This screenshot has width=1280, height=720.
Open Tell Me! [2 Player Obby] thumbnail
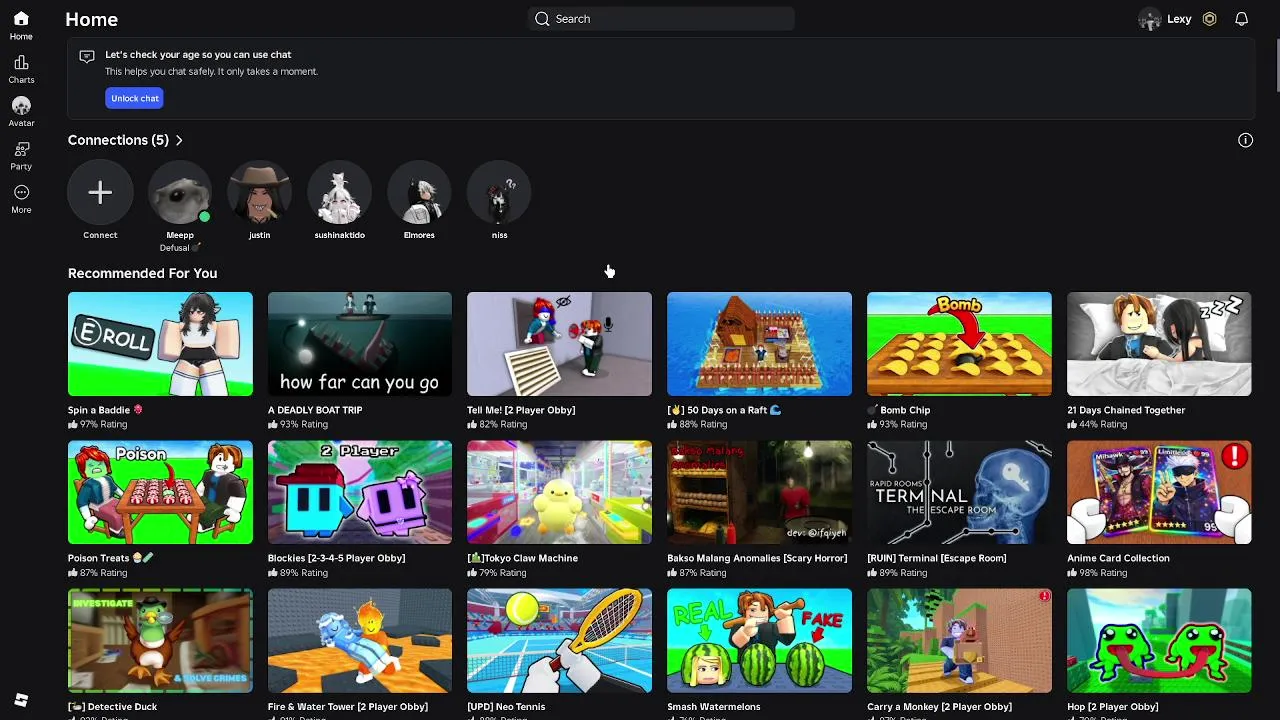[559, 344]
